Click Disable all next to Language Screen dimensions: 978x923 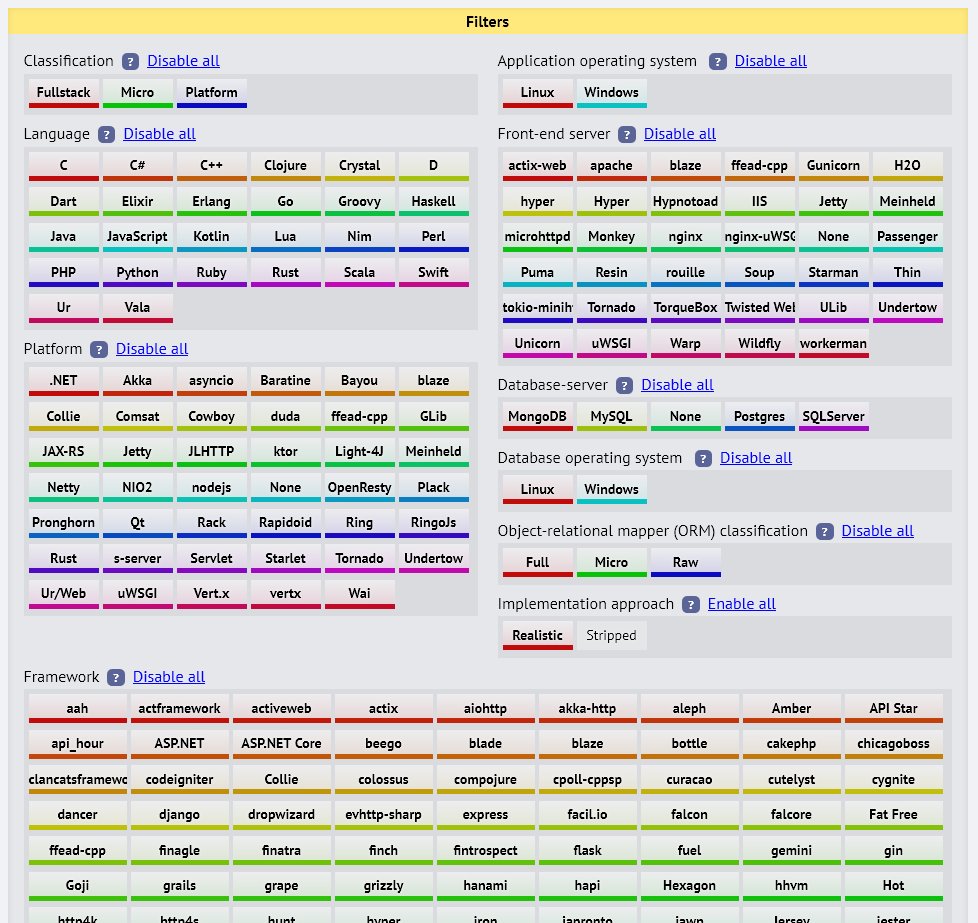160,134
